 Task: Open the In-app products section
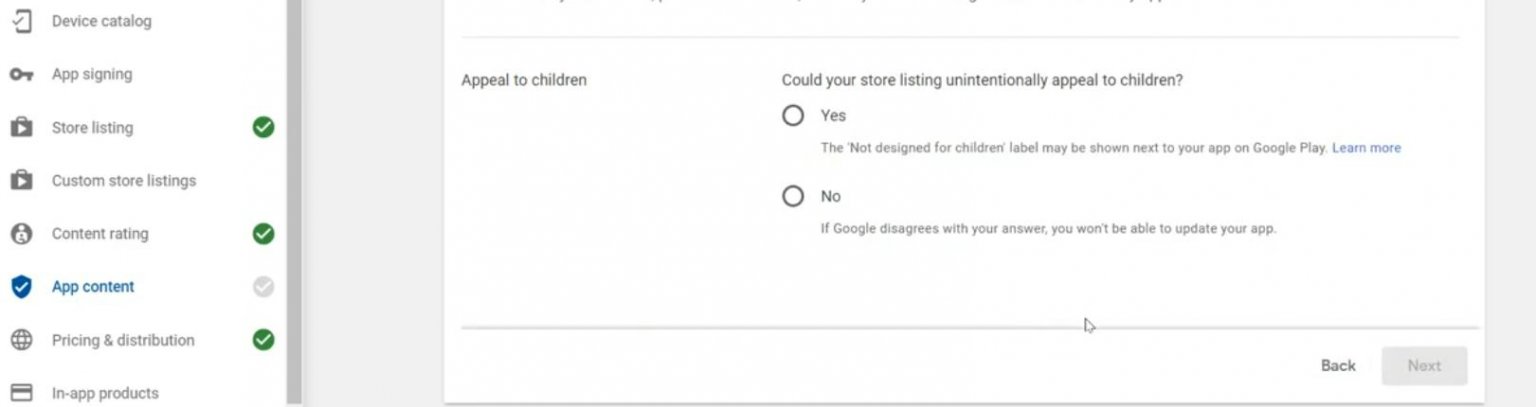tap(105, 393)
